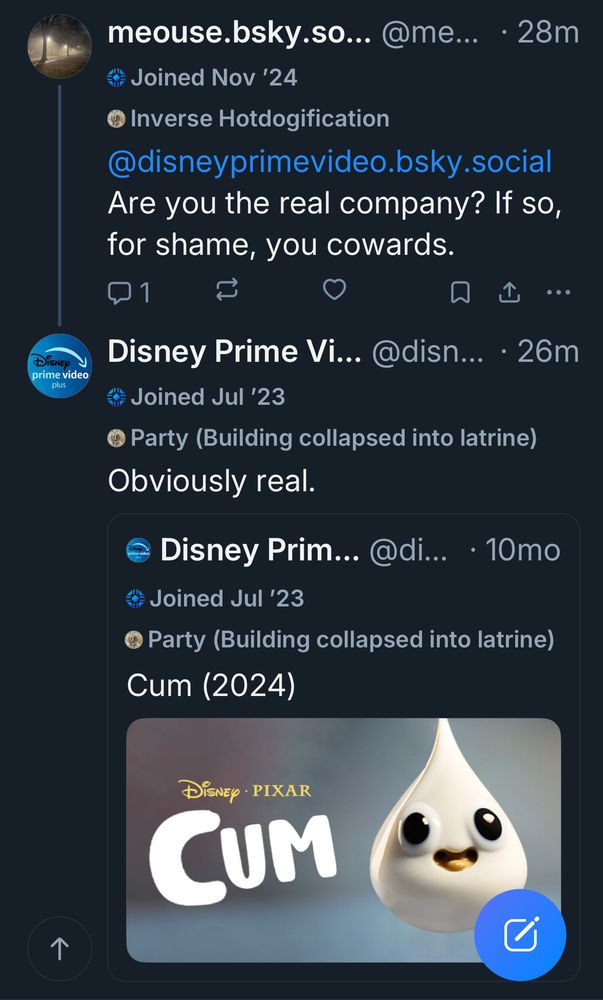
Task: Like meouse's post with the heart icon
Action: click(x=334, y=291)
